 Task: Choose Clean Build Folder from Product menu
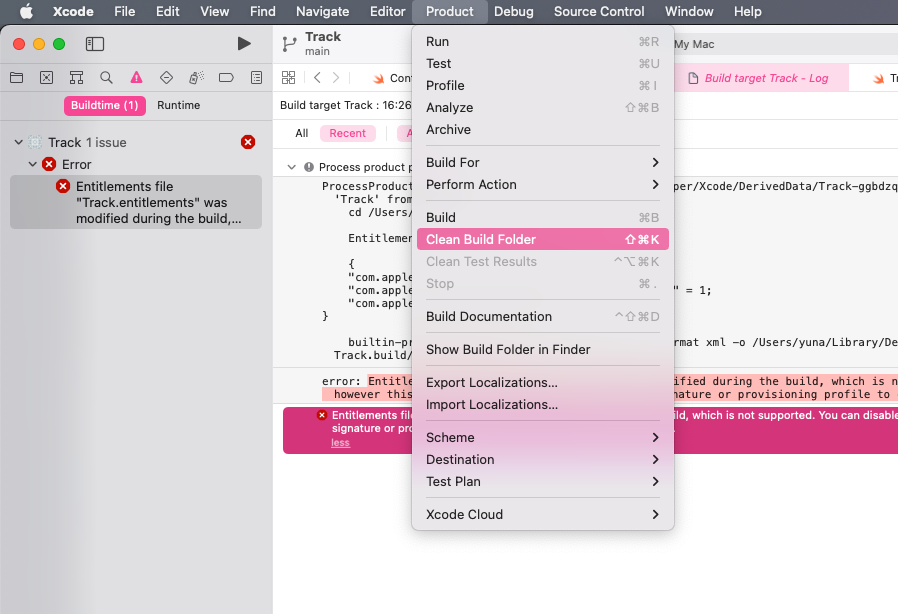[481, 239]
